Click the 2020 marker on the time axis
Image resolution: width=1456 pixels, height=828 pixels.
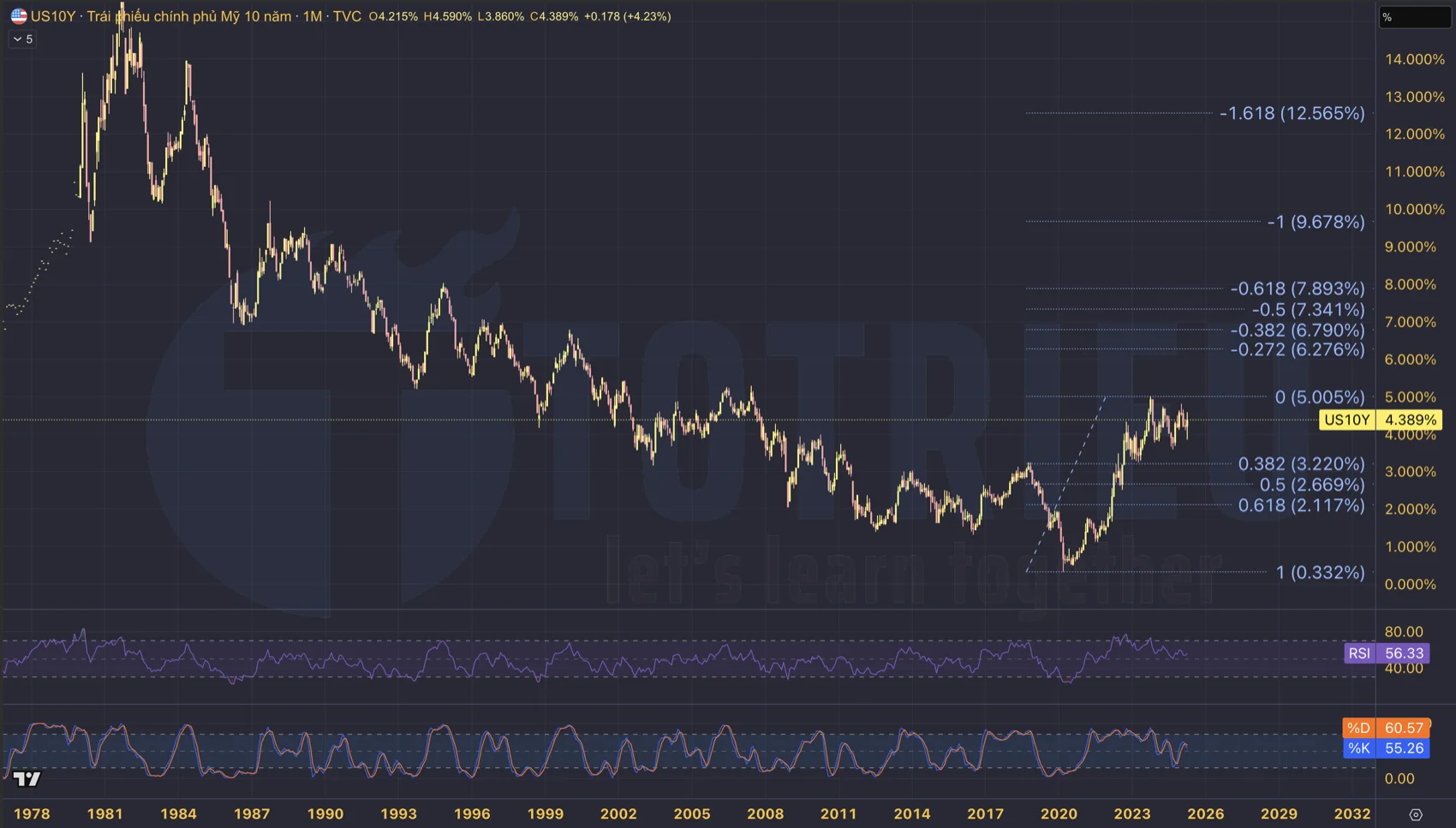pyautogui.click(x=1059, y=813)
